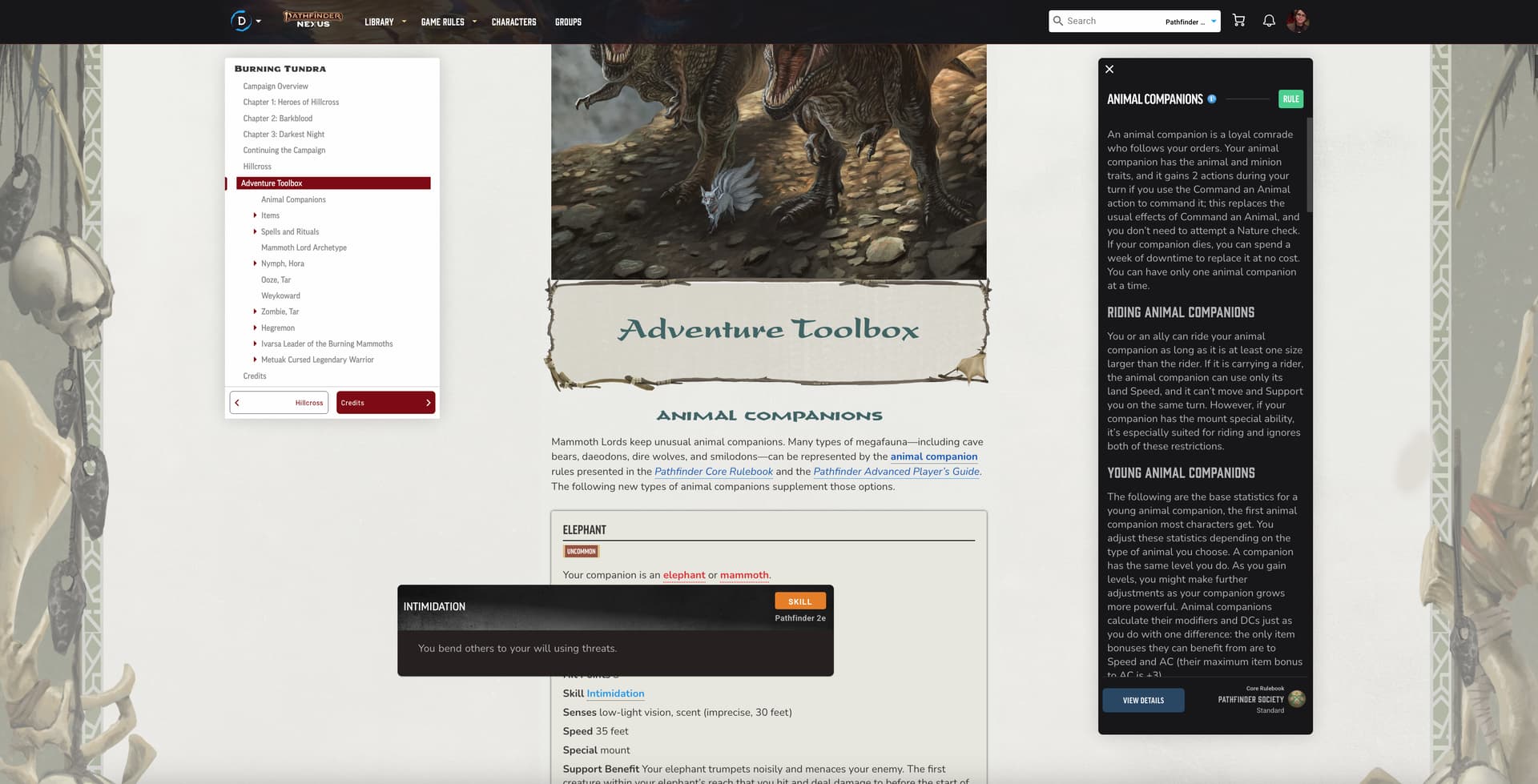1538x784 pixels.
Task: Follow the Pathfinder Core Rulebook link
Action: point(713,472)
